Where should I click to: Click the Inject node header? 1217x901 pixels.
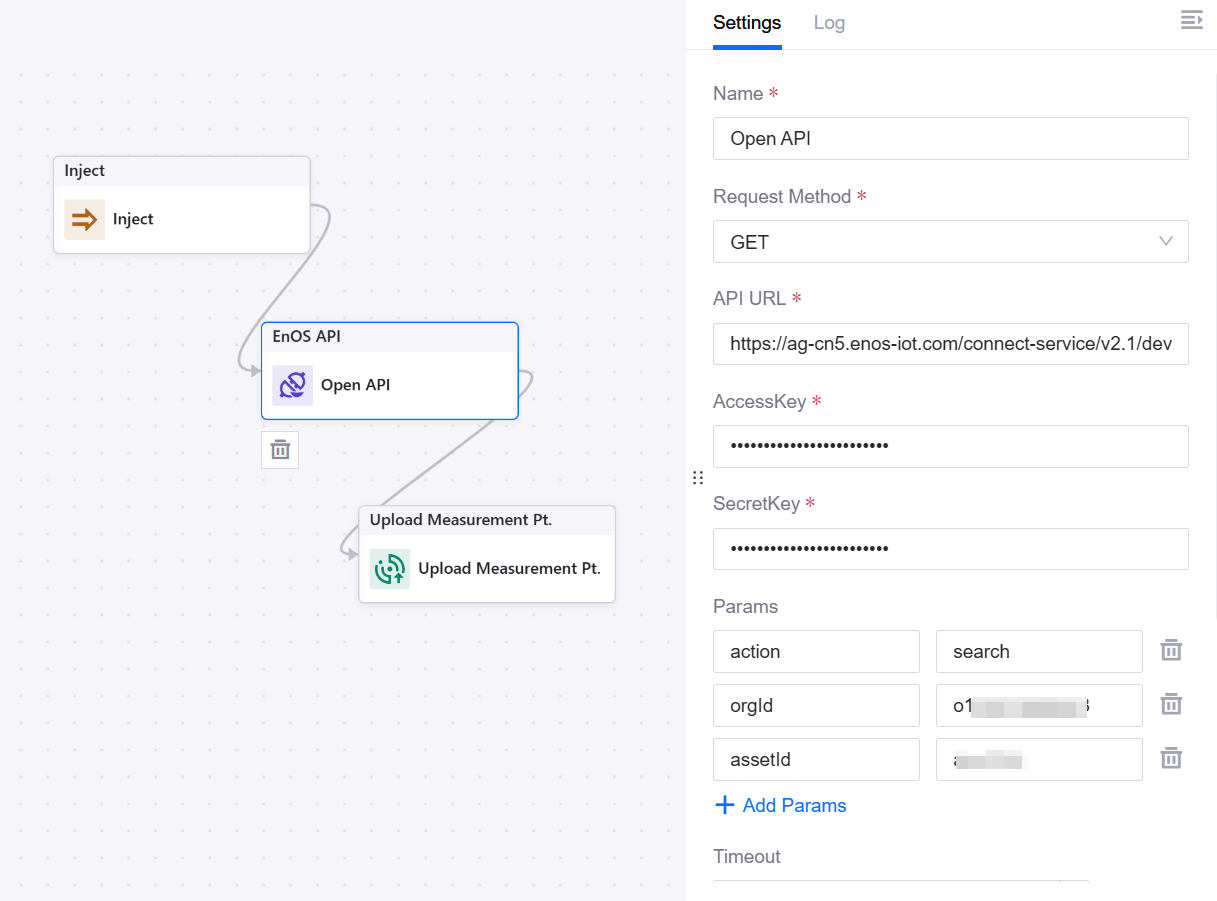[181, 171]
